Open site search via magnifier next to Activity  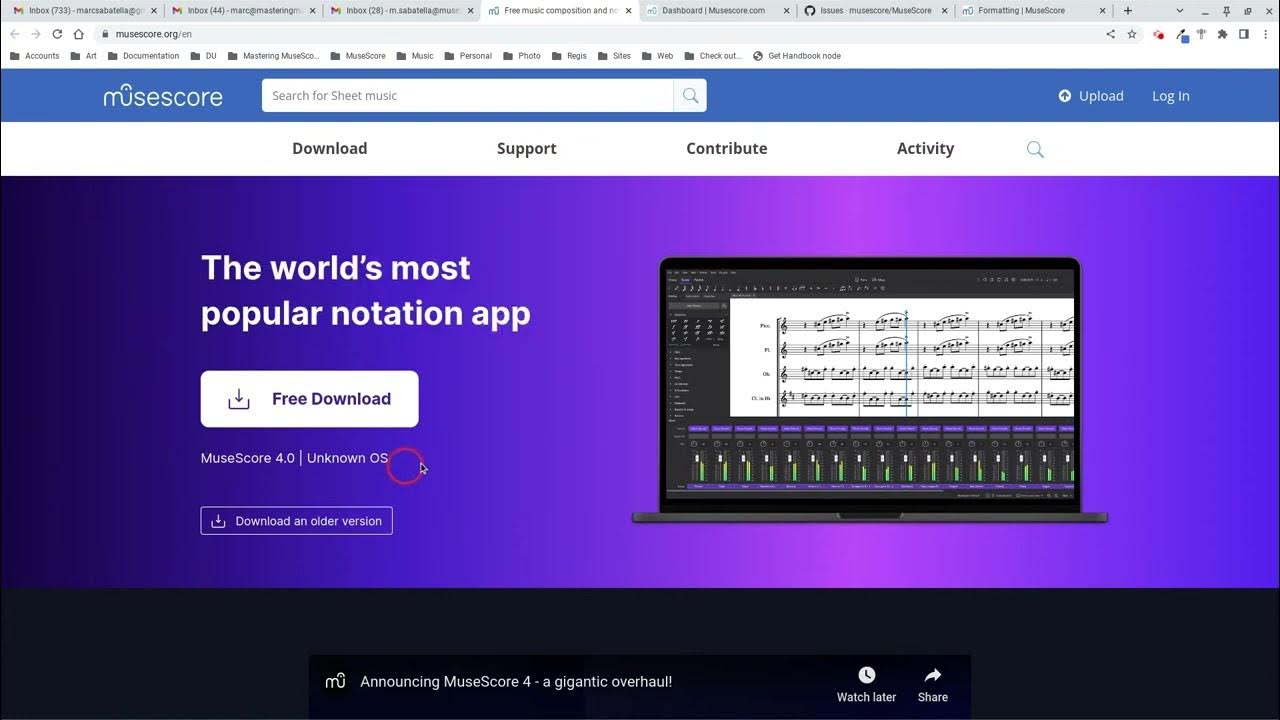[x=1035, y=149]
